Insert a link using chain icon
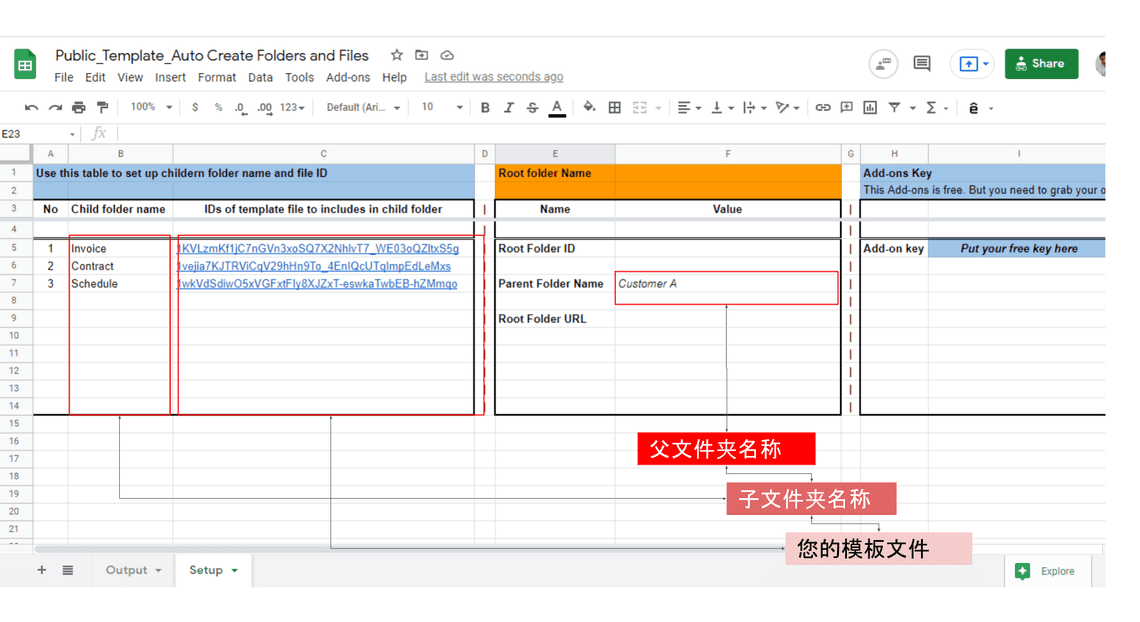 click(x=823, y=108)
